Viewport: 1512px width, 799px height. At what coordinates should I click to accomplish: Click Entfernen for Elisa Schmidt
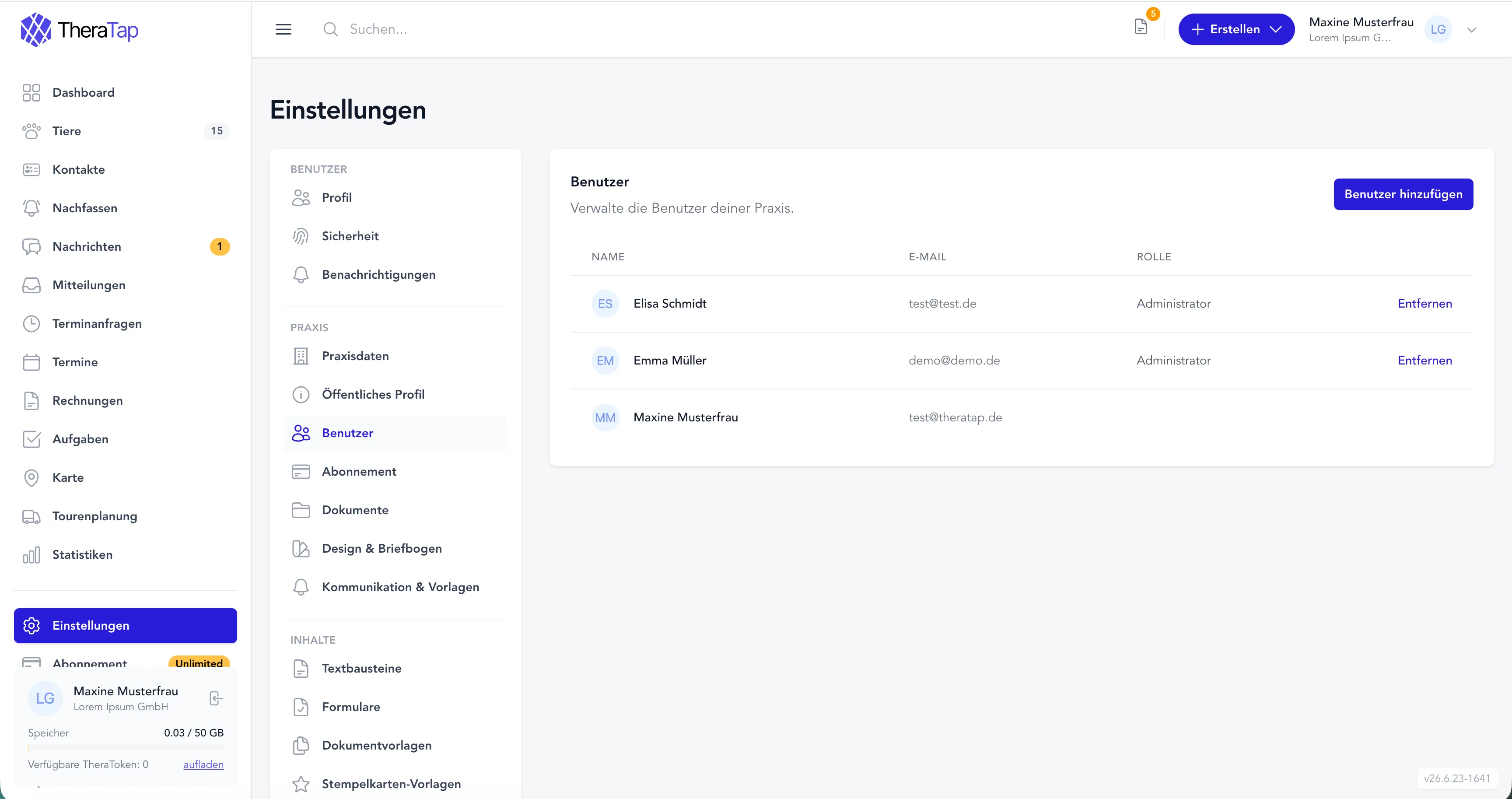click(x=1424, y=304)
